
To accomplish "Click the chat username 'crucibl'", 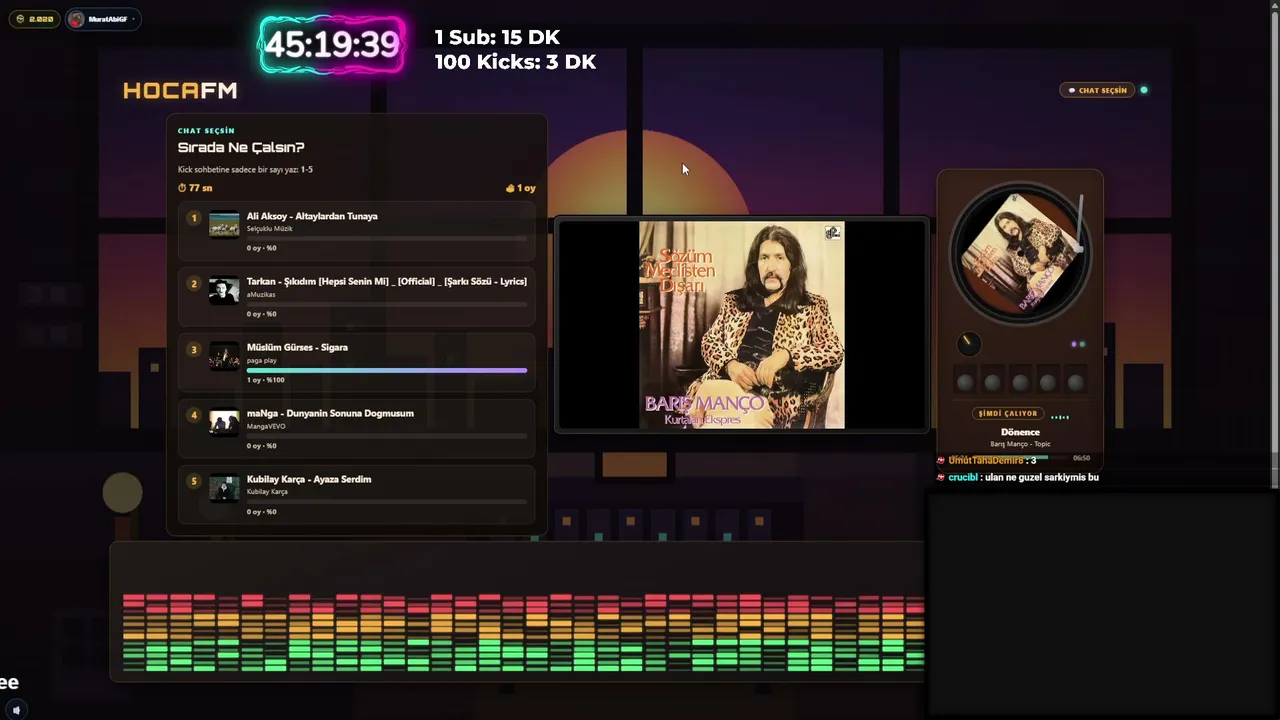I will pyautogui.click(x=964, y=478).
